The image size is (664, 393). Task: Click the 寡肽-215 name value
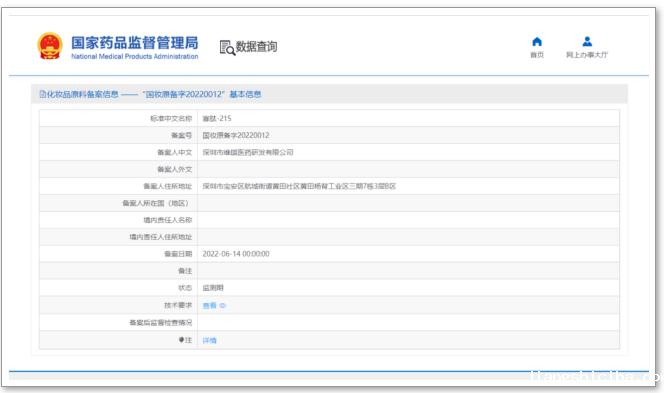(217, 118)
